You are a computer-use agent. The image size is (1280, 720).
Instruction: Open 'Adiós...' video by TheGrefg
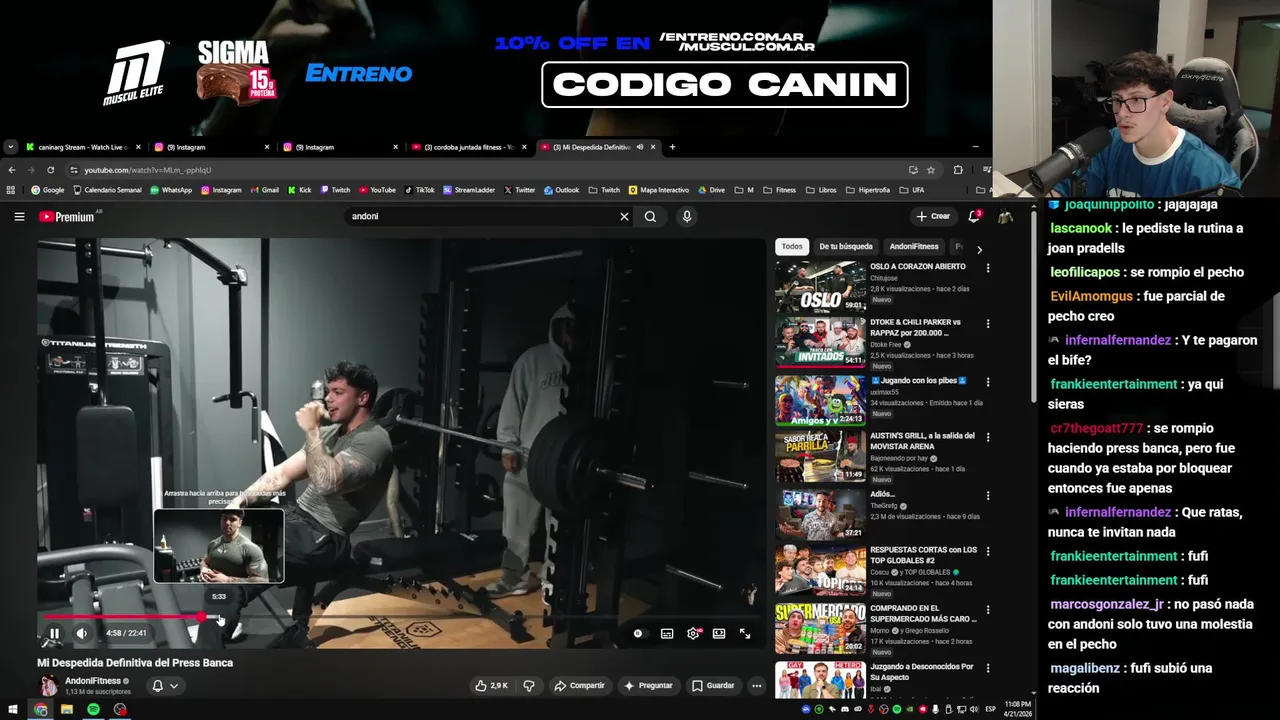click(x=820, y=513)
